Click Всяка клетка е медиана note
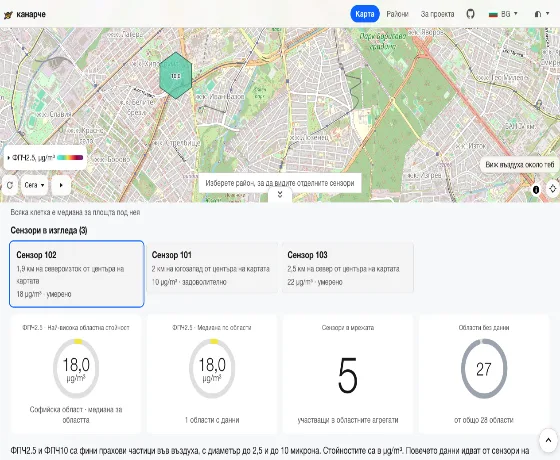The image size is (560, 460). (x=75, y=212)
